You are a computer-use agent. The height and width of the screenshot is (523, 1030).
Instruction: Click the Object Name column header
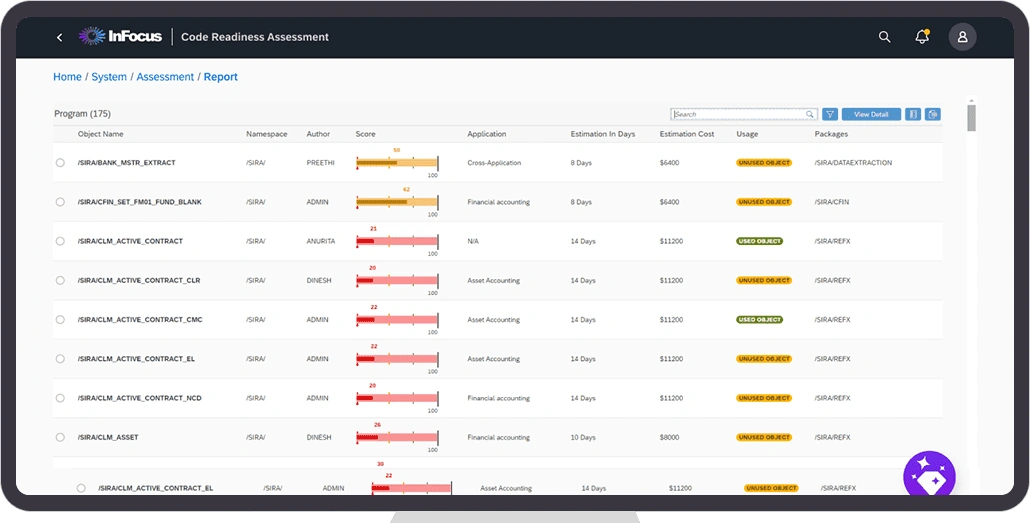coord(101,134)
